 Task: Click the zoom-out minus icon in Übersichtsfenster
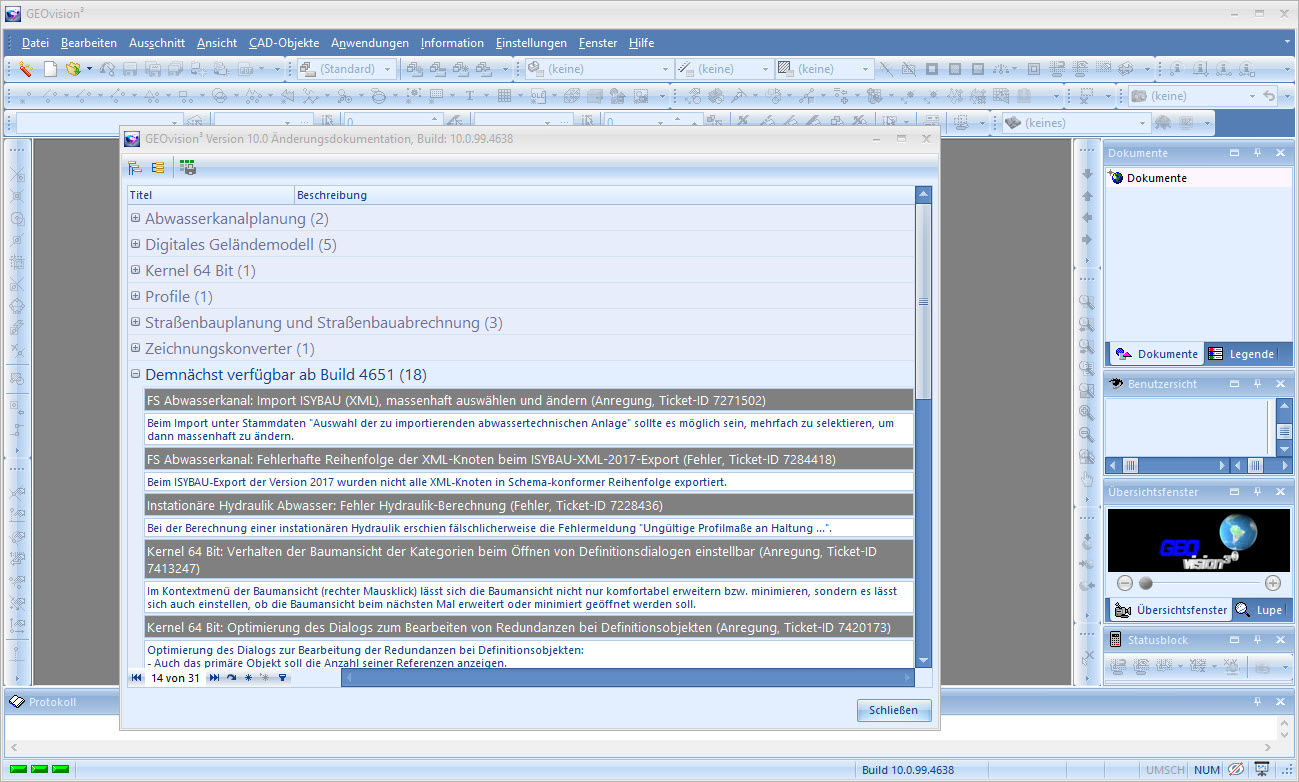[1125, 583]
